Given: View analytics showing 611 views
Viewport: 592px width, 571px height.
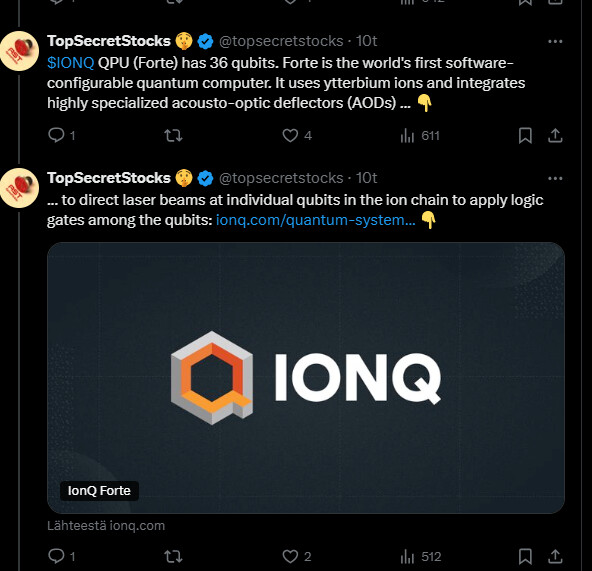Looking at the screenshot, I should (420, 136).
